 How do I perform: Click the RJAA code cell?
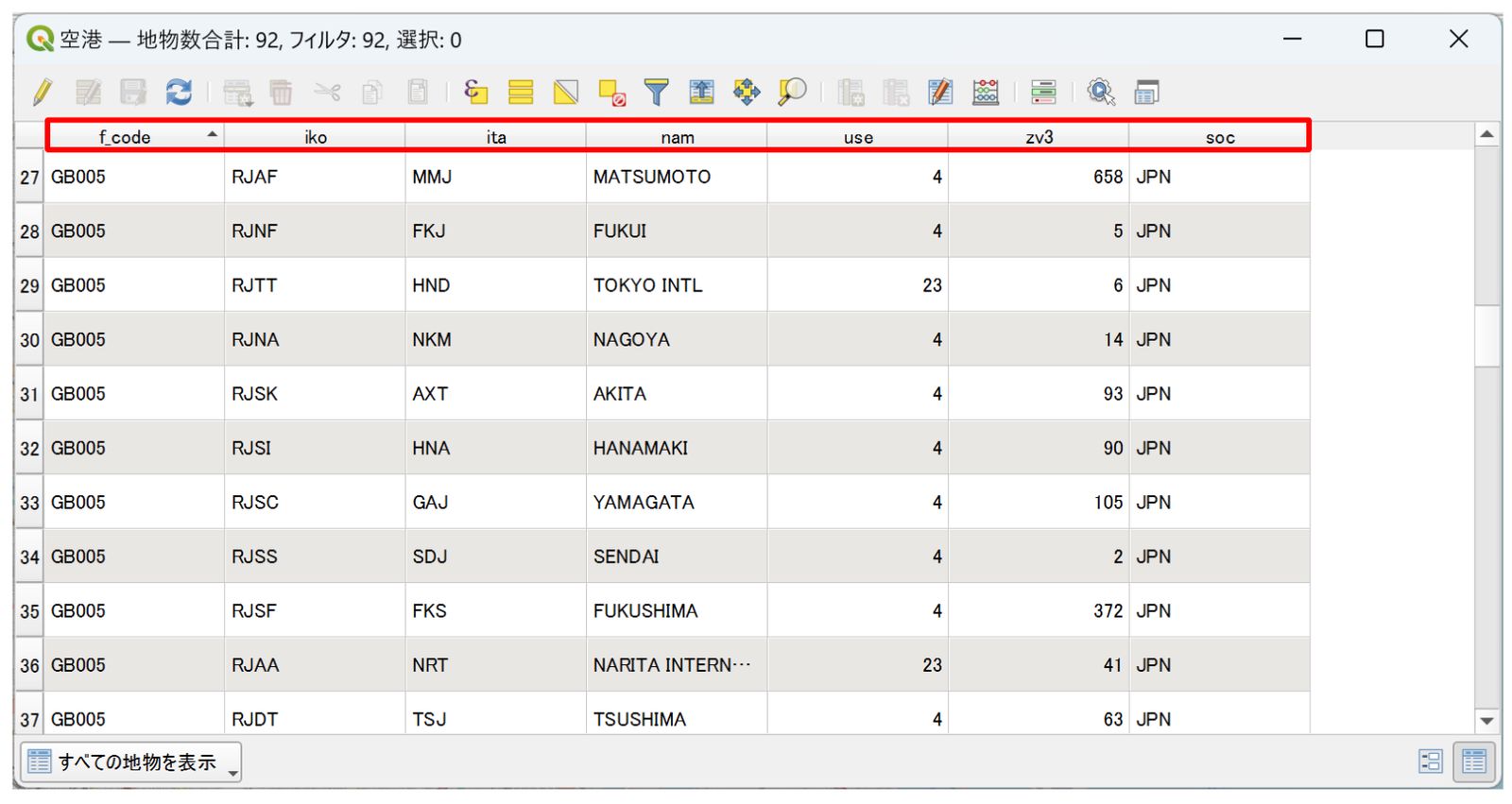[315, 665]
